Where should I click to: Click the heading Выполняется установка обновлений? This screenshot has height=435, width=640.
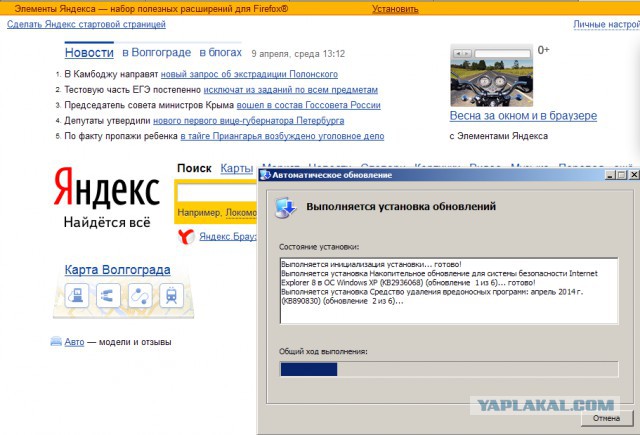coord(401,206)
